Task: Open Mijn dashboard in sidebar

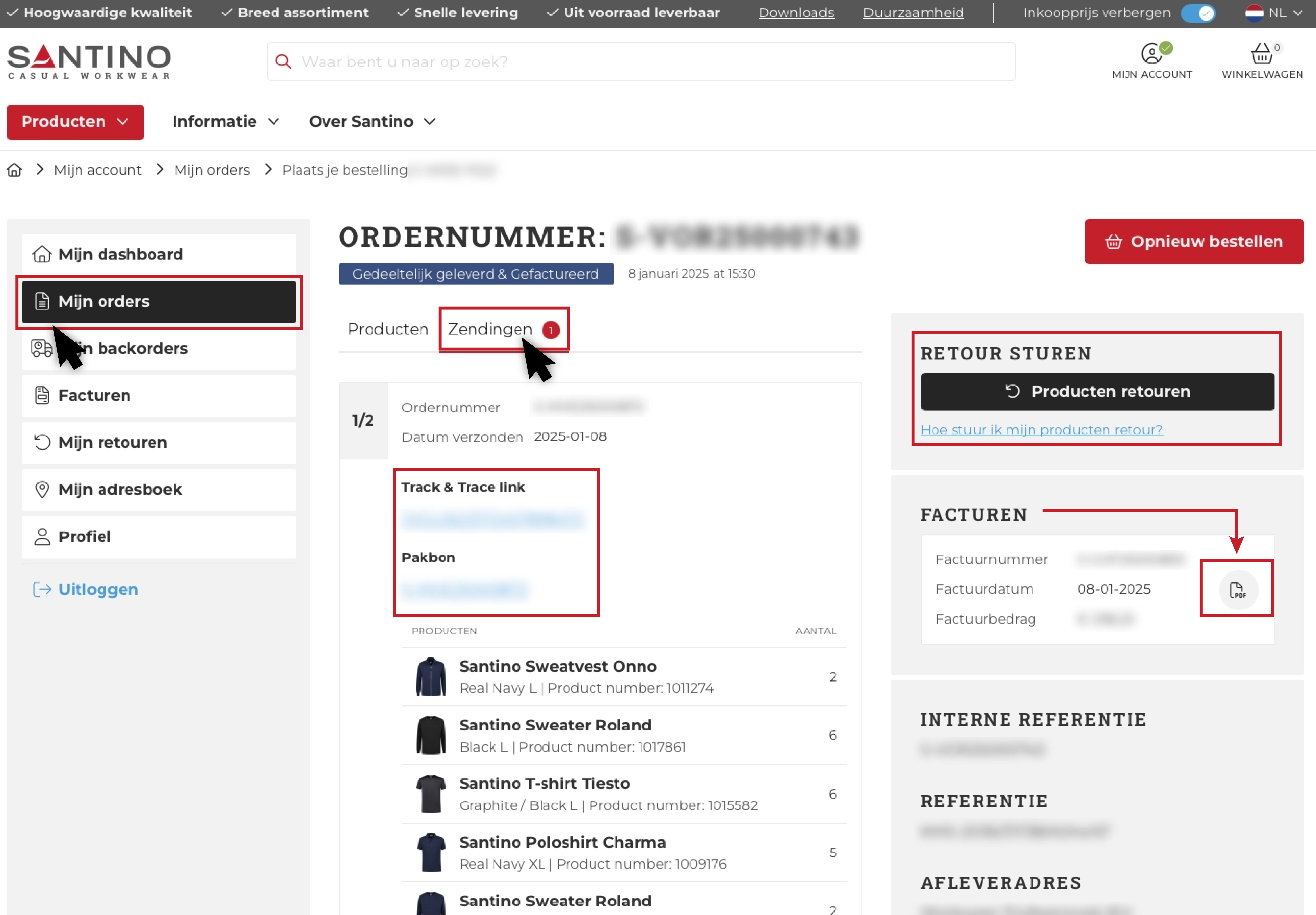Action: tap(159, 254)
